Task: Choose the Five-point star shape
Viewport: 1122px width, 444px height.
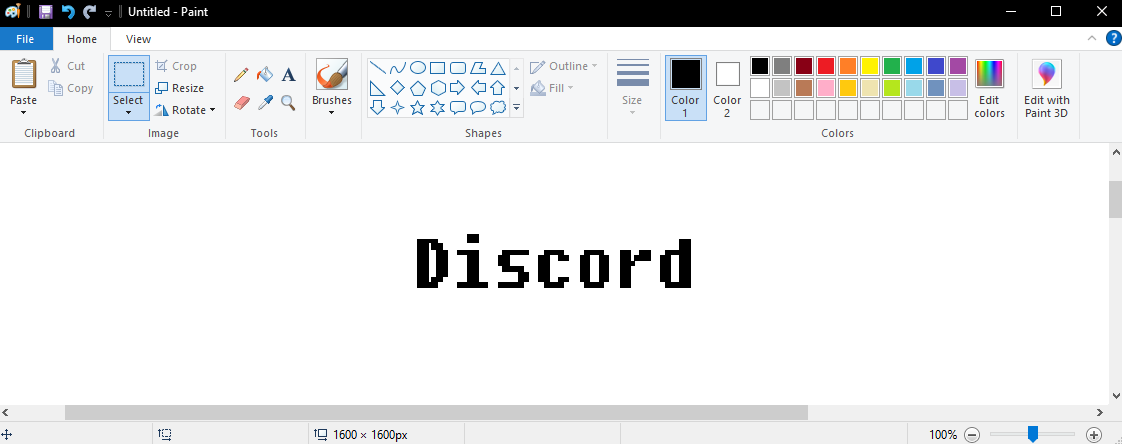Action: pyautogui.click(x=418, y=107)
